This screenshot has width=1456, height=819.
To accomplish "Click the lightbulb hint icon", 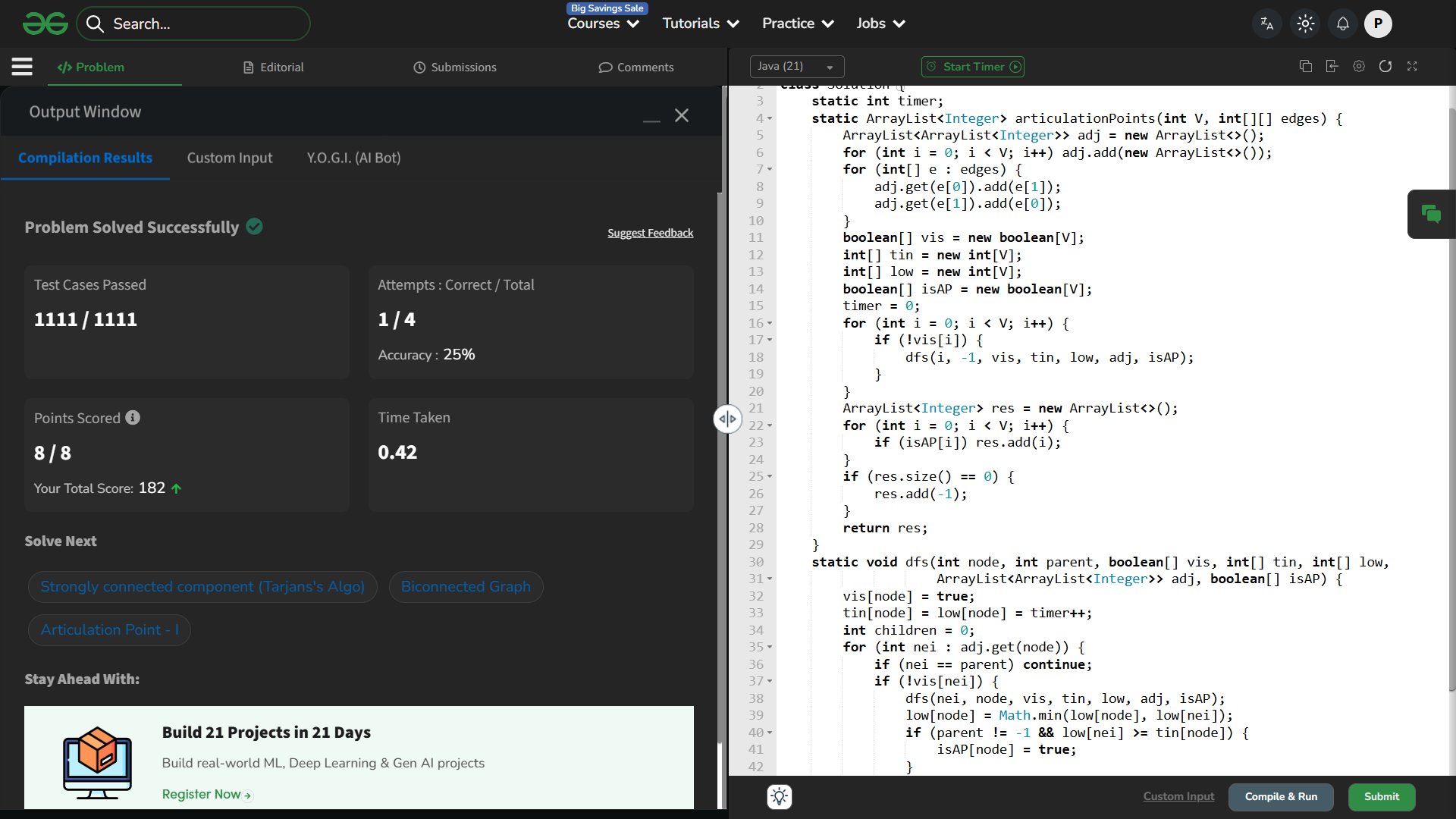I will 779,796.
